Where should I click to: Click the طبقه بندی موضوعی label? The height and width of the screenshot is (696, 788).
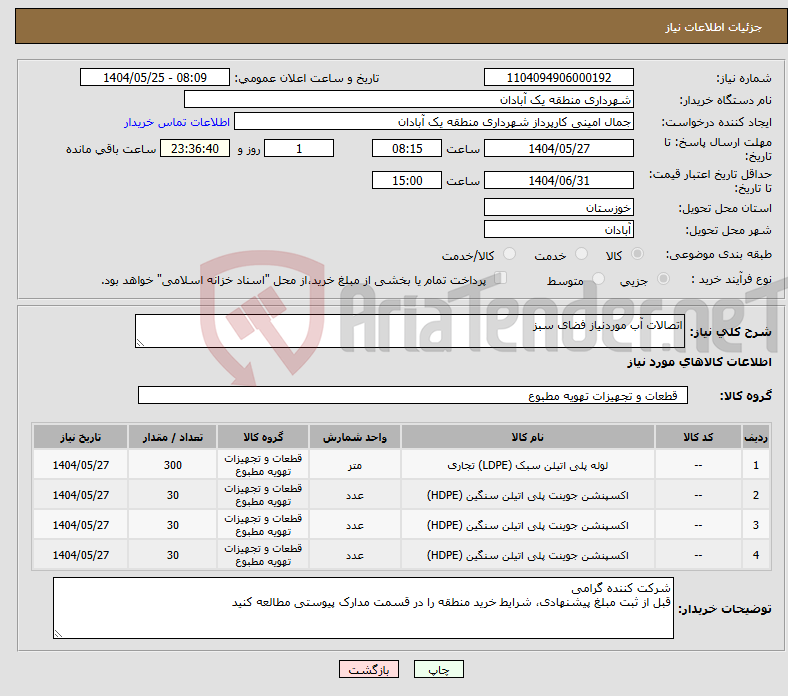click(719, 254)
